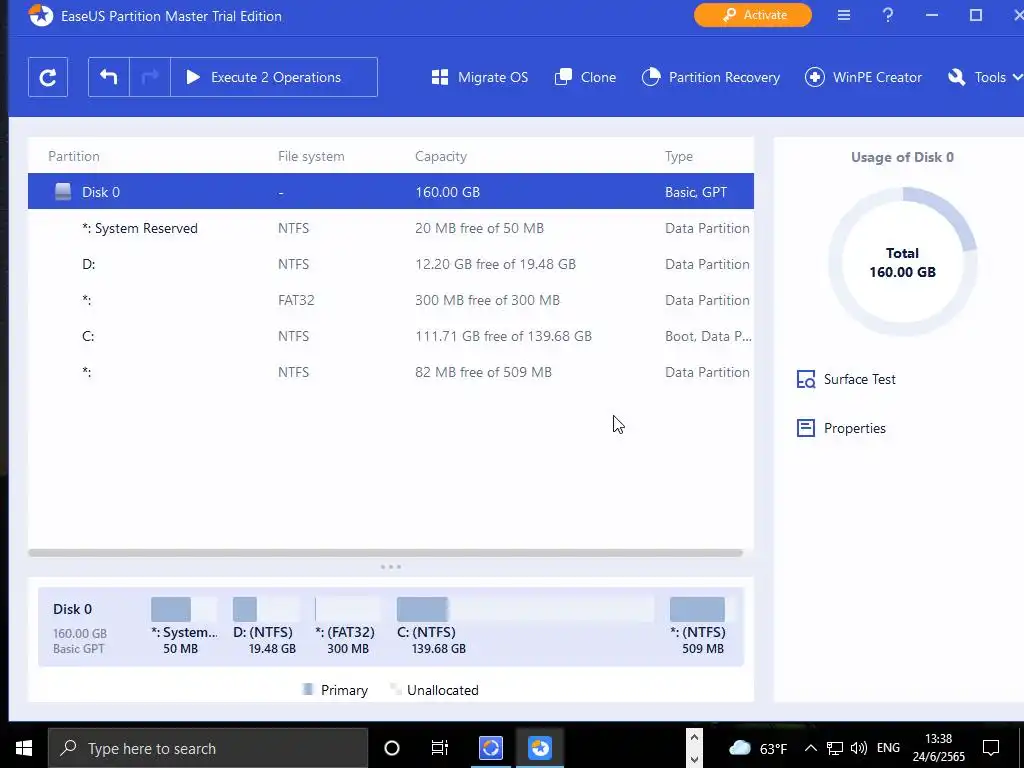Screen dimensions: 1024x768
Task: Open the Help question mark icon
Action: (888, 15)
